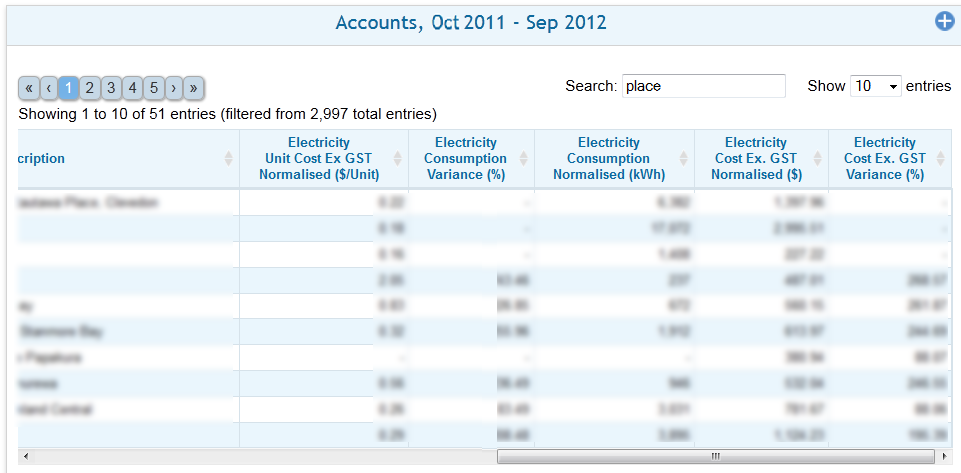Open page 3 of entries

coord(111,88)
